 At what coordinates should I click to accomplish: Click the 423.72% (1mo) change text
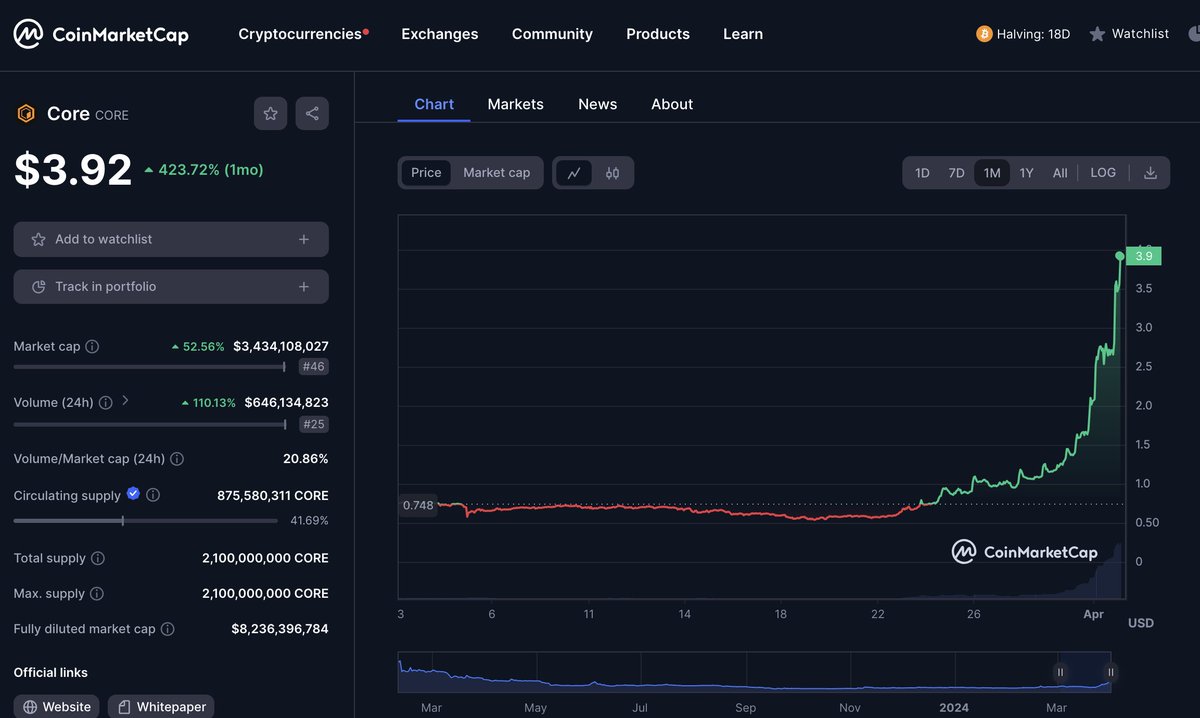click(203, 170)
